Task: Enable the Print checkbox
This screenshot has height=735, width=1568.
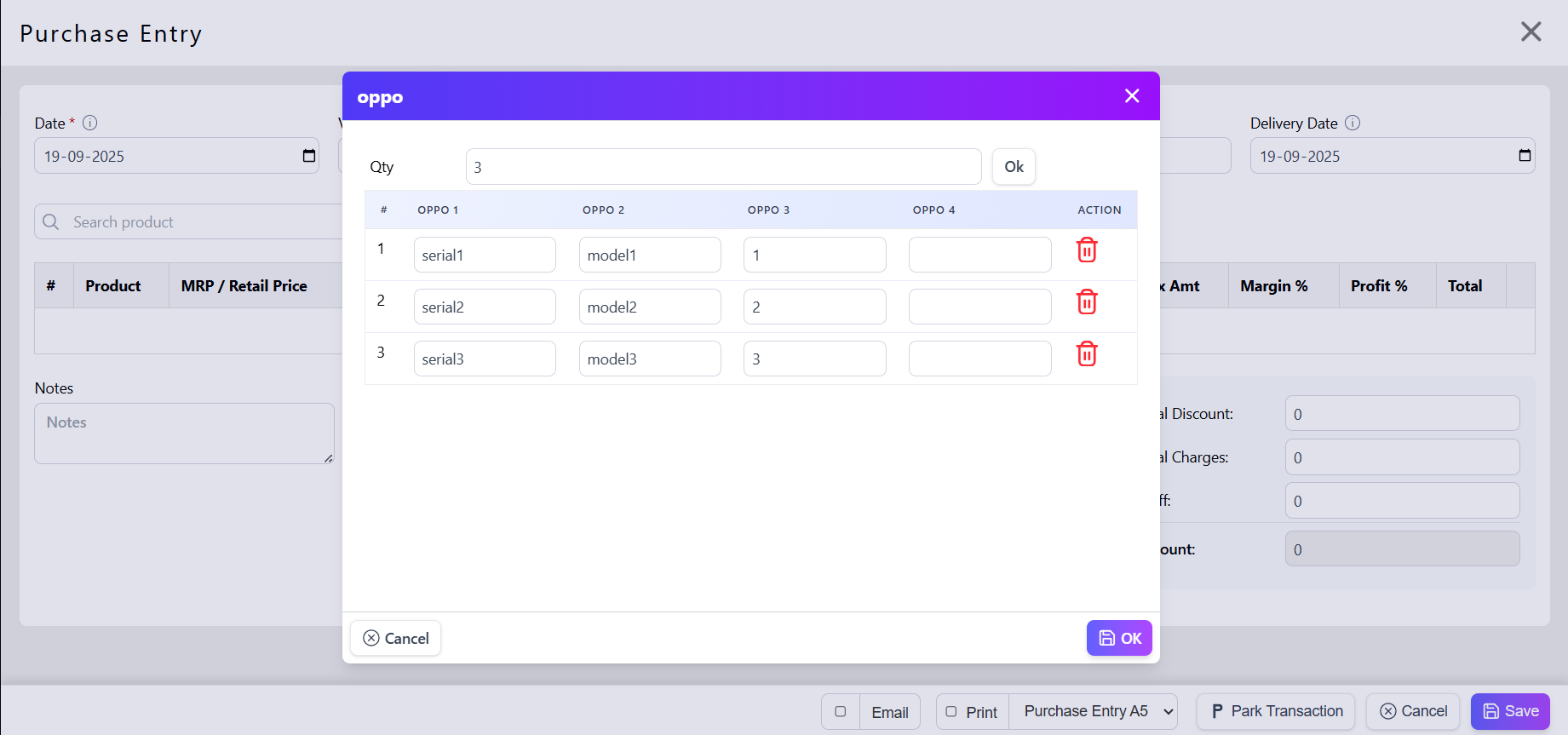Action: tap(951, 712)
